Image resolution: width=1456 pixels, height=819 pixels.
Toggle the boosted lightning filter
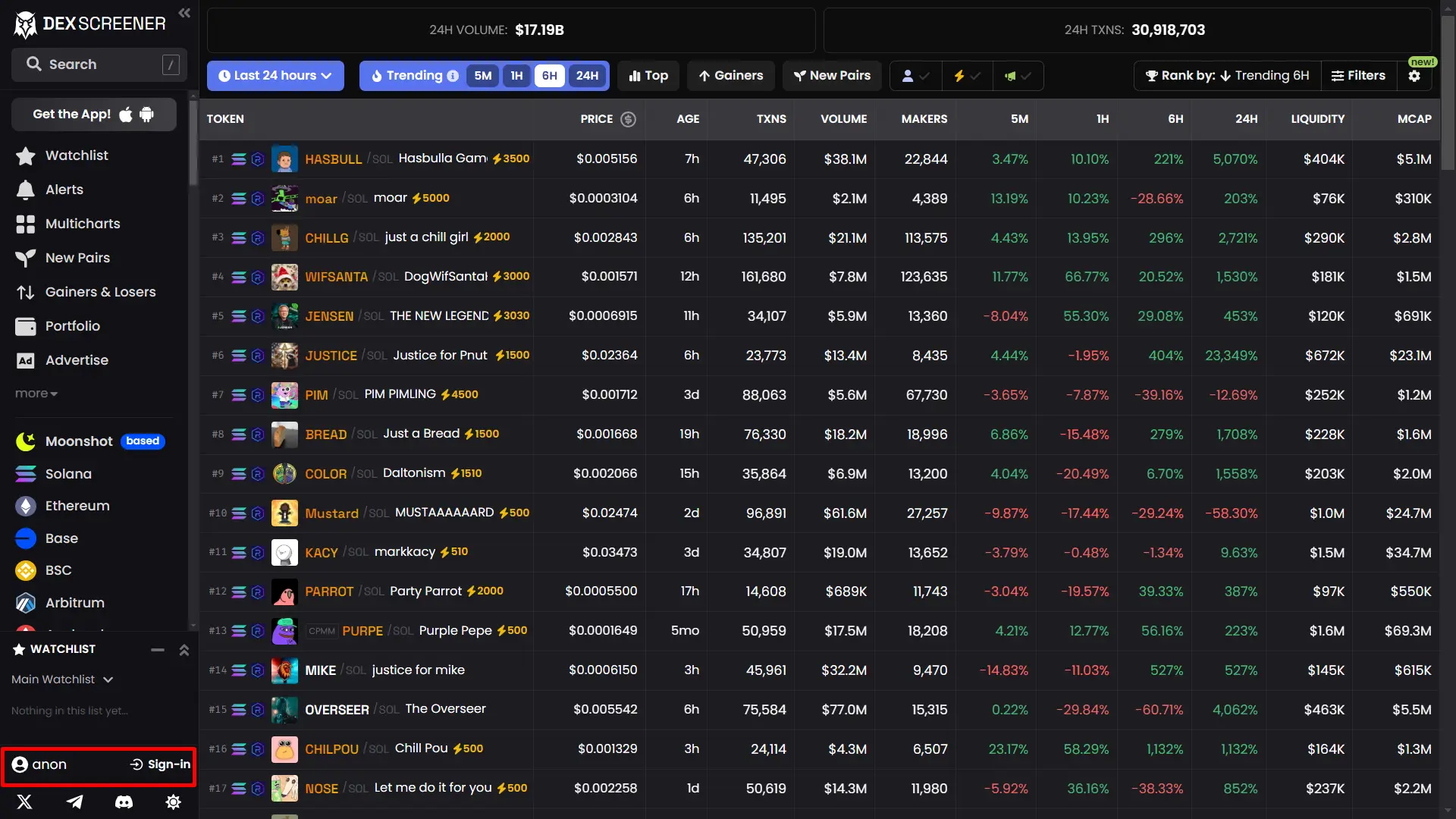tap(967, 76)
